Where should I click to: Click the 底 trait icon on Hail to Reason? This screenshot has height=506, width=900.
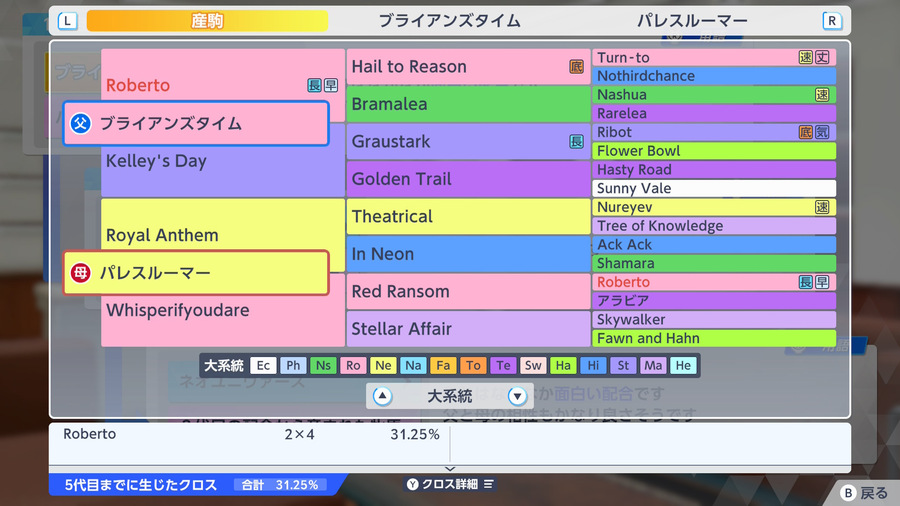click(576, 67)
